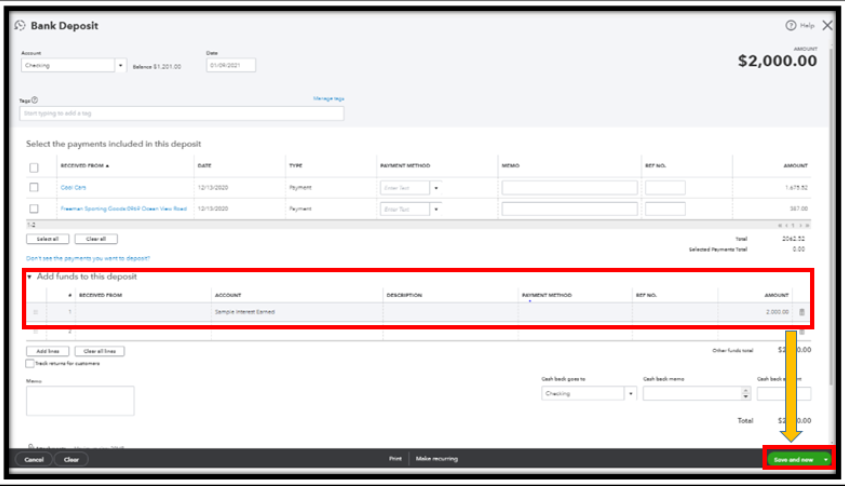Click the Memo field for Cool Cars
The height and width of the screenshot is (486, 845).
pyautogui.click(x=569, y=188)
